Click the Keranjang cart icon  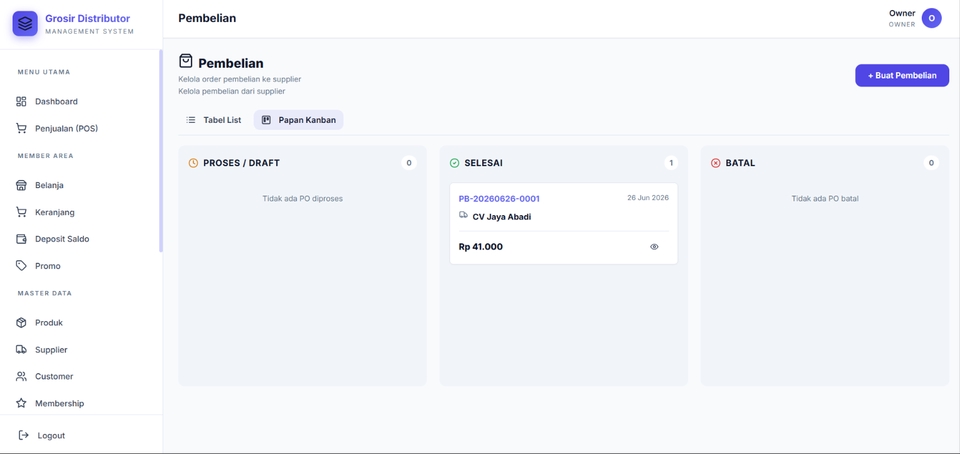[x=21, y=212]
